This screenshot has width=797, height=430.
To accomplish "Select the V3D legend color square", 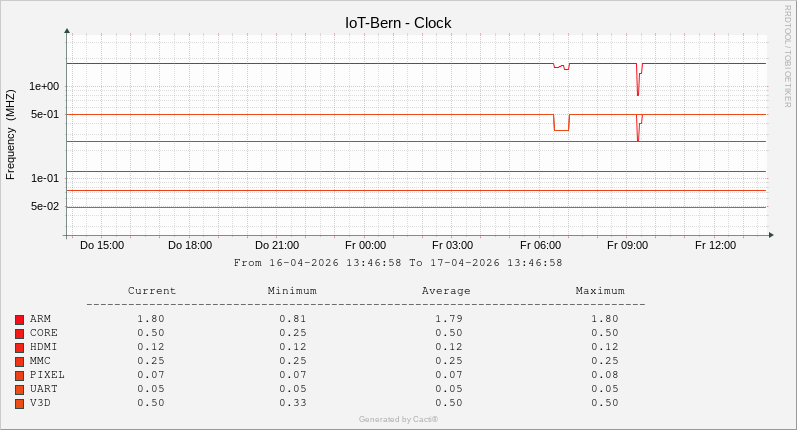I will tap(19, 403).
